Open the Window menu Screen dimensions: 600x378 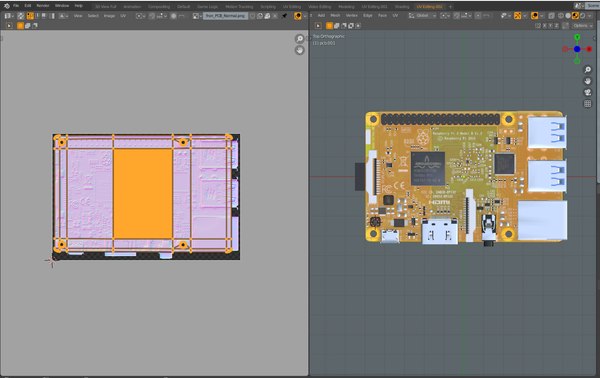(62, 6)
